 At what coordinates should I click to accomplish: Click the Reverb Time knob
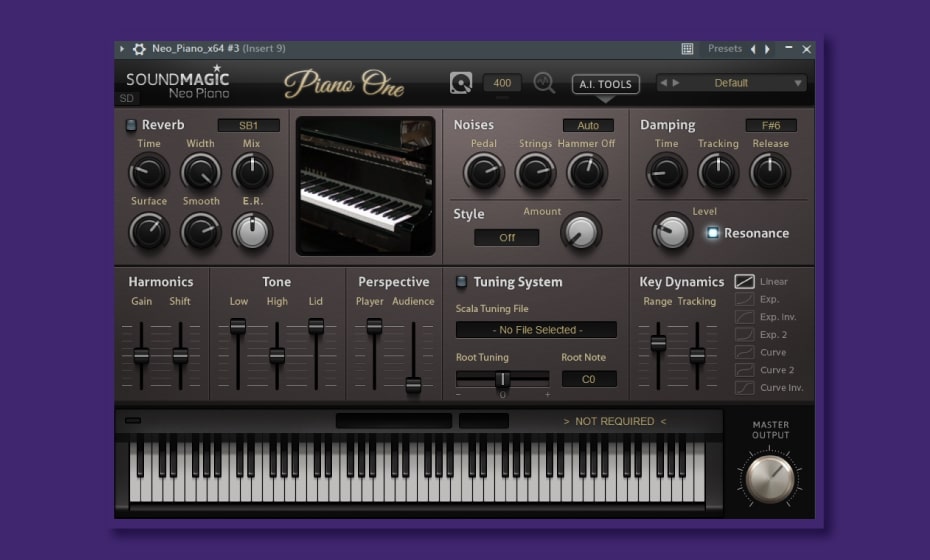tap(149, 172)
